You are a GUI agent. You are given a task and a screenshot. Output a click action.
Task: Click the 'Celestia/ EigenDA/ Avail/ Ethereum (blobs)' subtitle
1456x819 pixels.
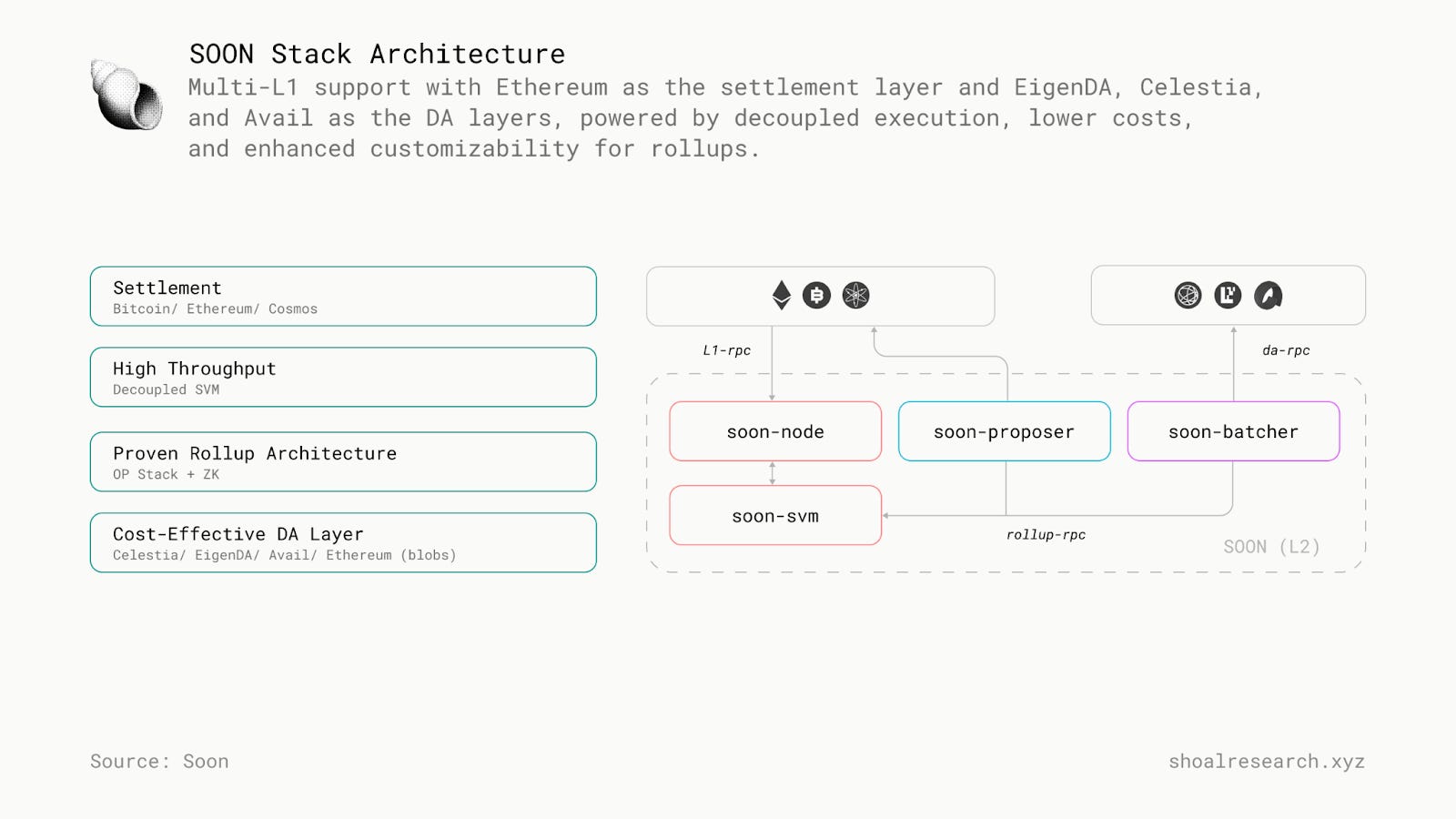tap(285, 555)
